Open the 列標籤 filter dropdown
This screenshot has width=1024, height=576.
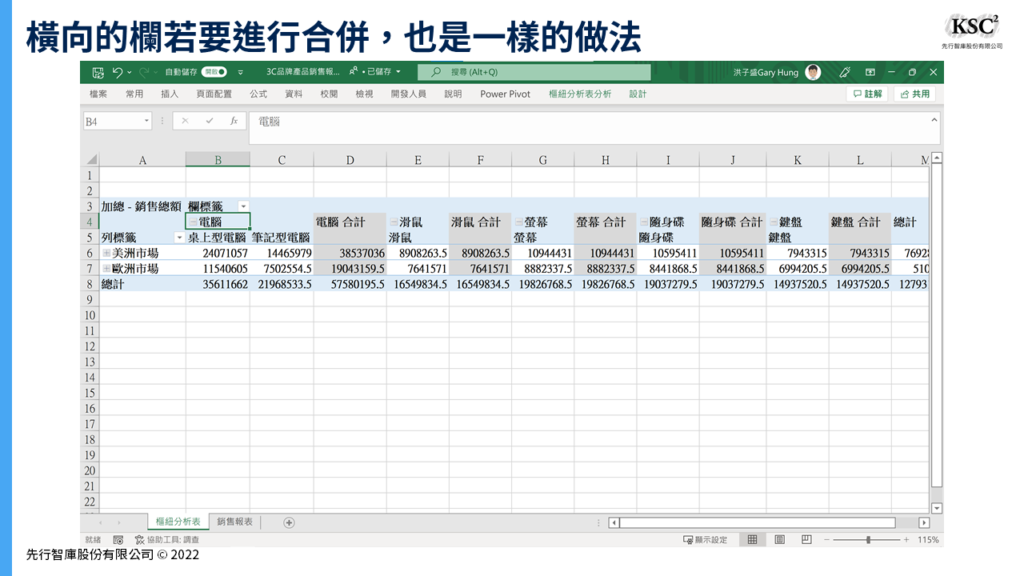(179, 238)
